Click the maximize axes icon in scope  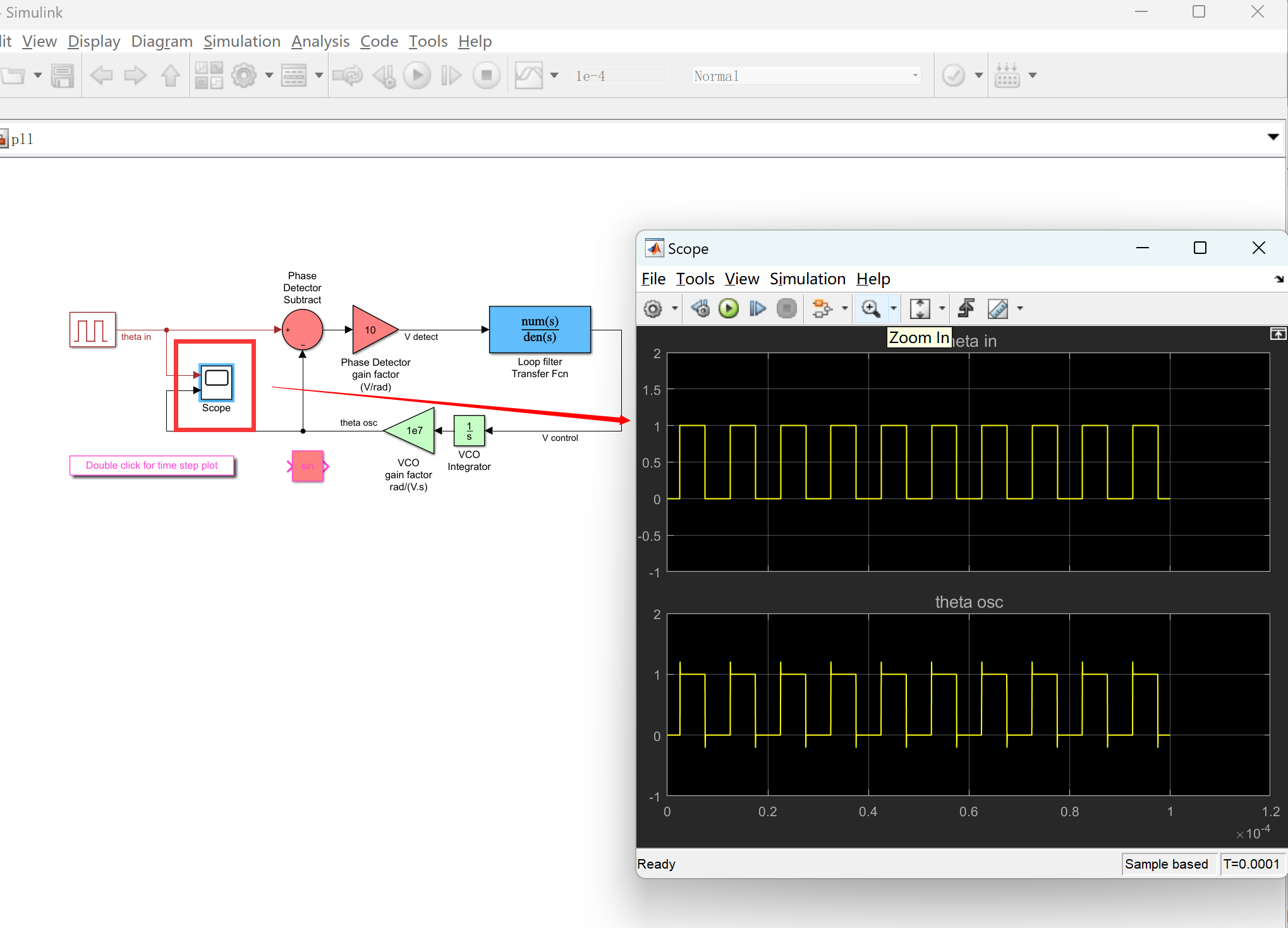click(x=1277, y=334)
